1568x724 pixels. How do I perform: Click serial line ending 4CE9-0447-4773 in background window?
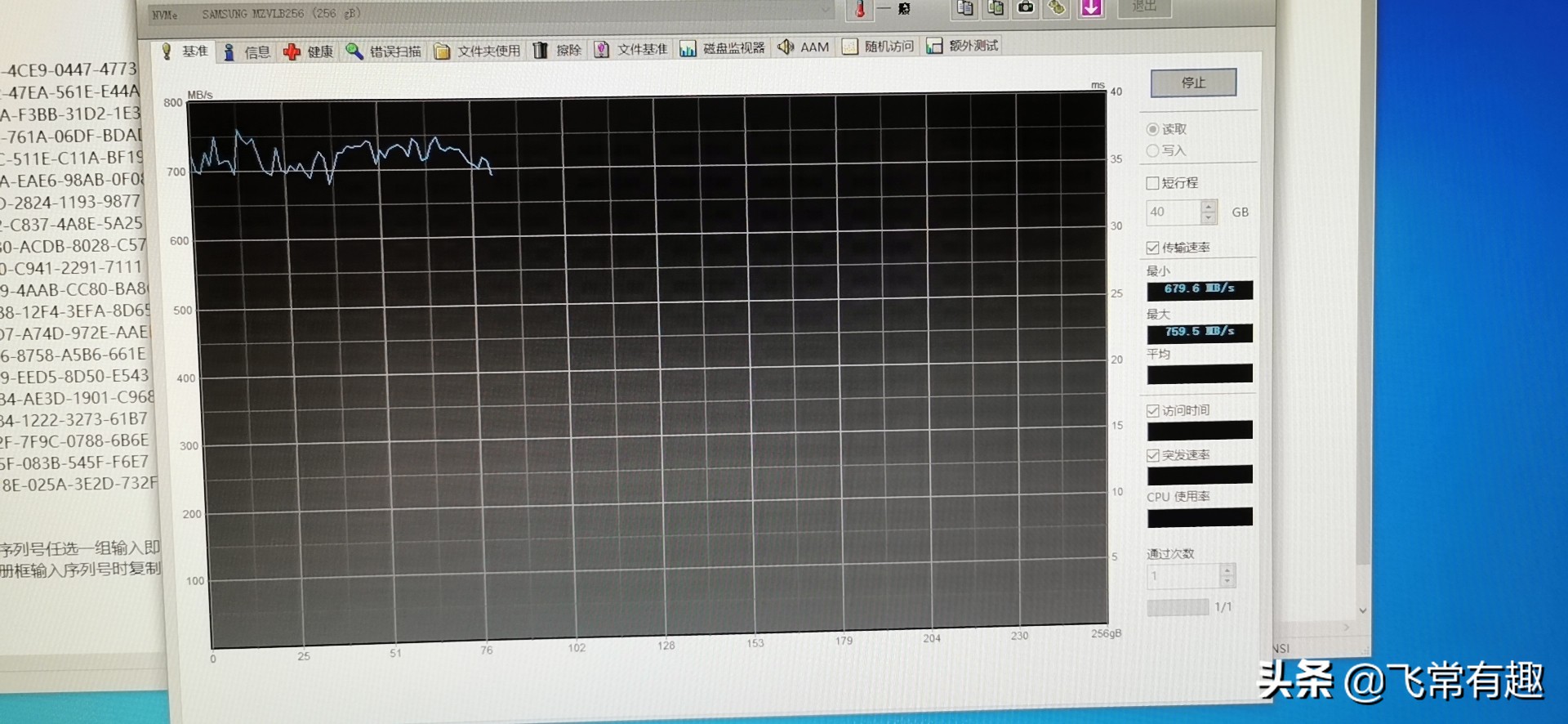click(69, 69)
